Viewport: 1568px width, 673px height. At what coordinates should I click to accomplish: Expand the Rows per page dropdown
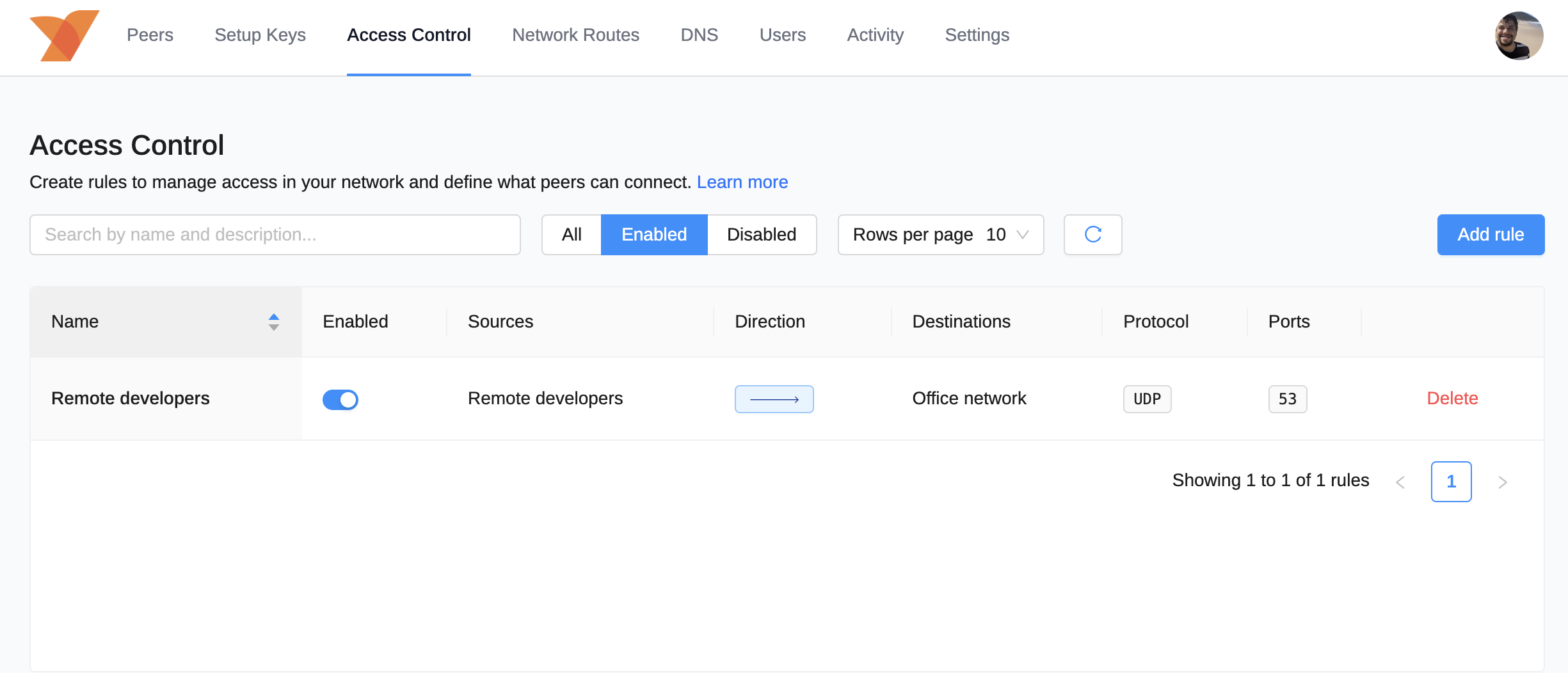(x=940, y=235)
